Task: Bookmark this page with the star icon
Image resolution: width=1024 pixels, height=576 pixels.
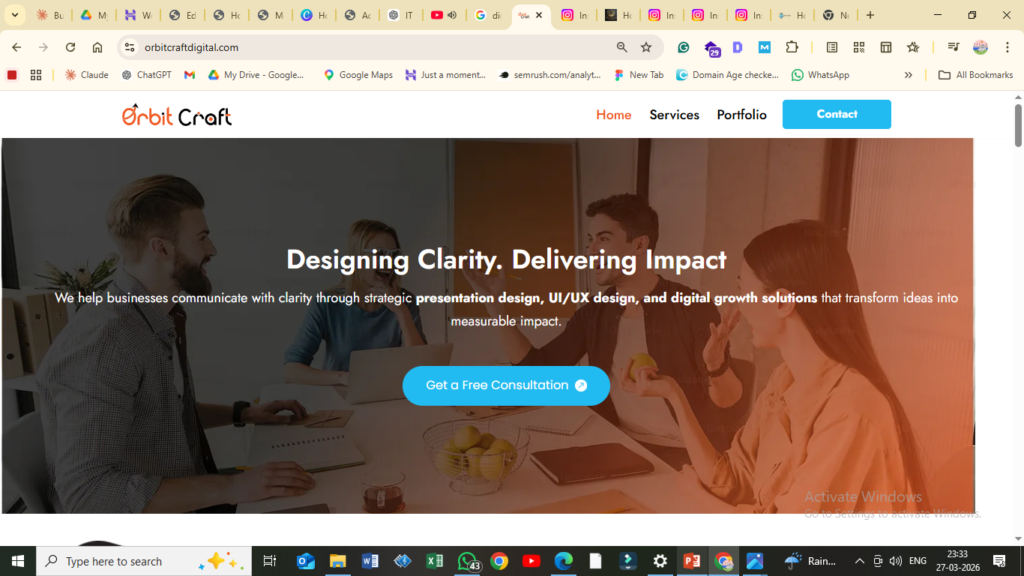Action: [646, 47]
